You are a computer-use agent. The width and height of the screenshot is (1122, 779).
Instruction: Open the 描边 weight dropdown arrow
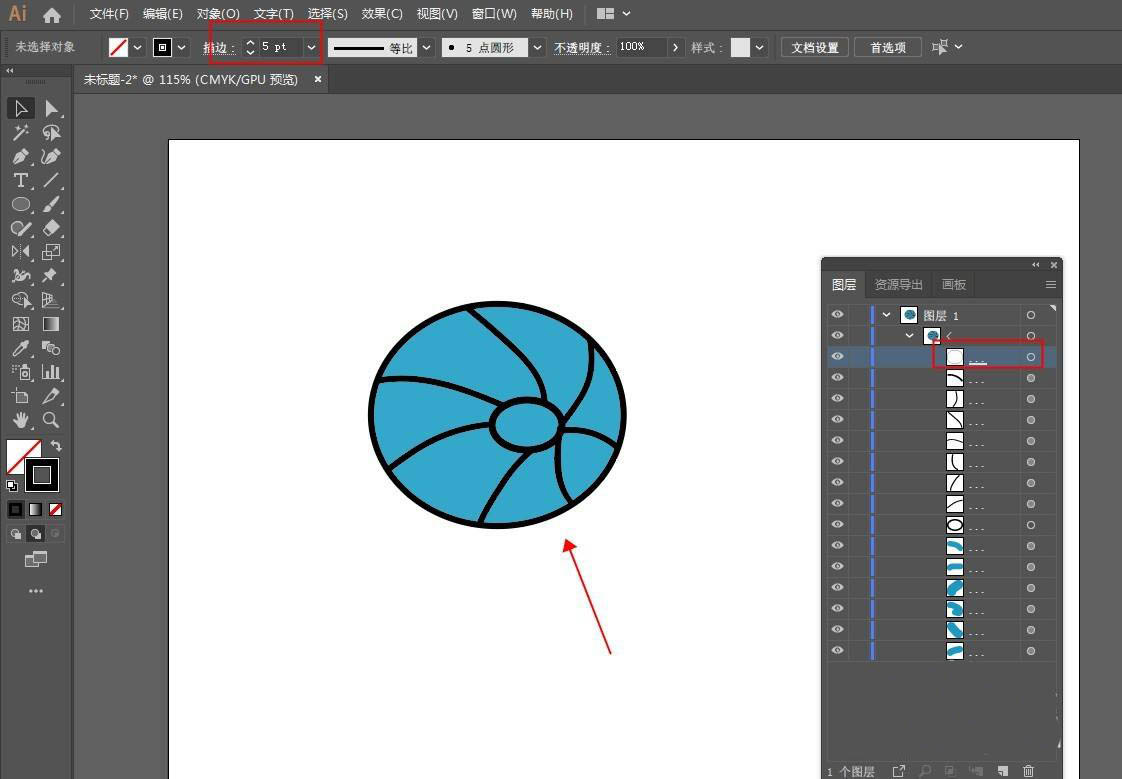pos(311,47)
